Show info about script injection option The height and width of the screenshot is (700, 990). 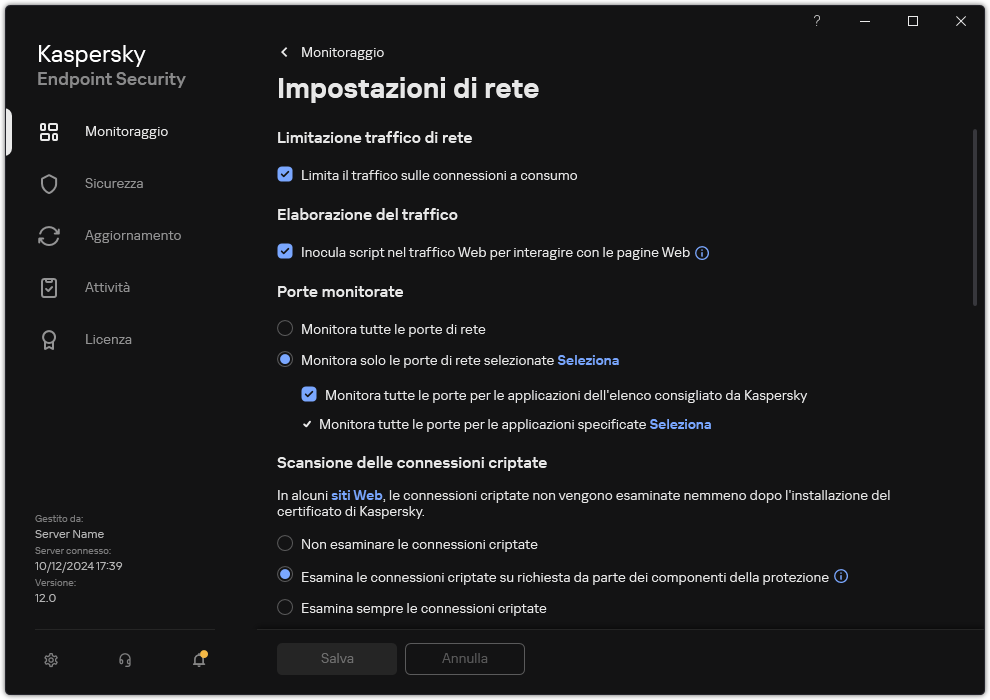(702, 252)
